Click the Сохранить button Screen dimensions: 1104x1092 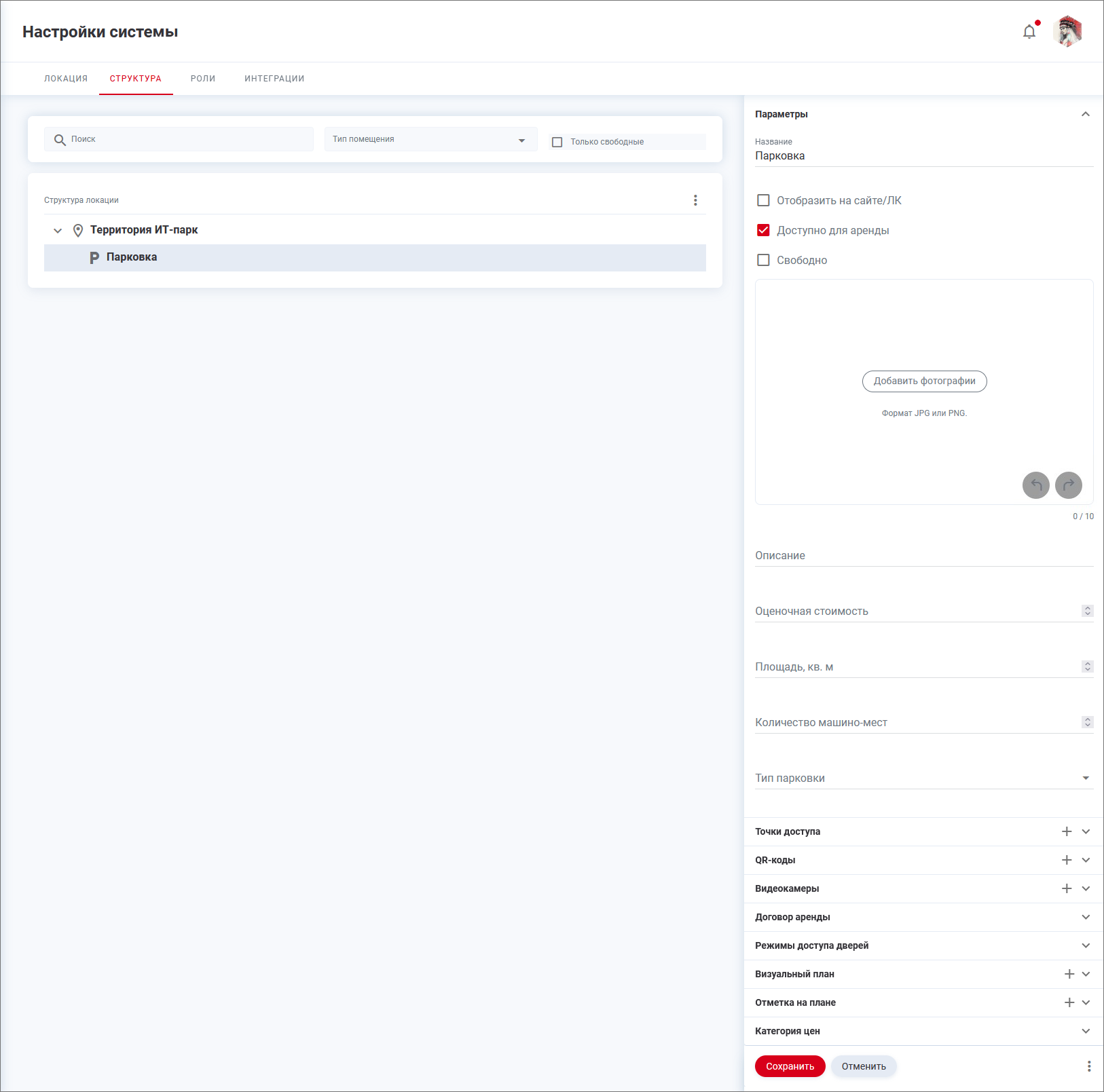pos(790,1066)
